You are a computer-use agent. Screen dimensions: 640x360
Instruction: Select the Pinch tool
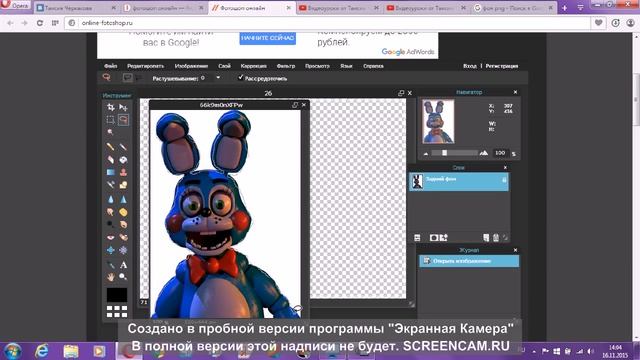[x=123, y=250]
